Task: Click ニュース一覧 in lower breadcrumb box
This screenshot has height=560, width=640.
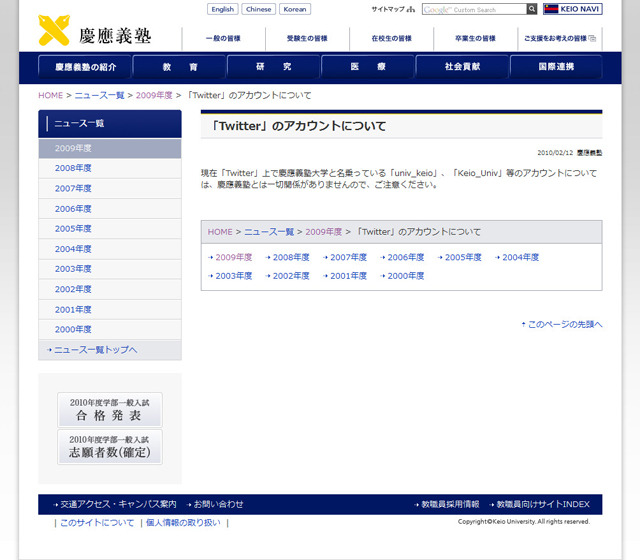Action: (269, 232)
